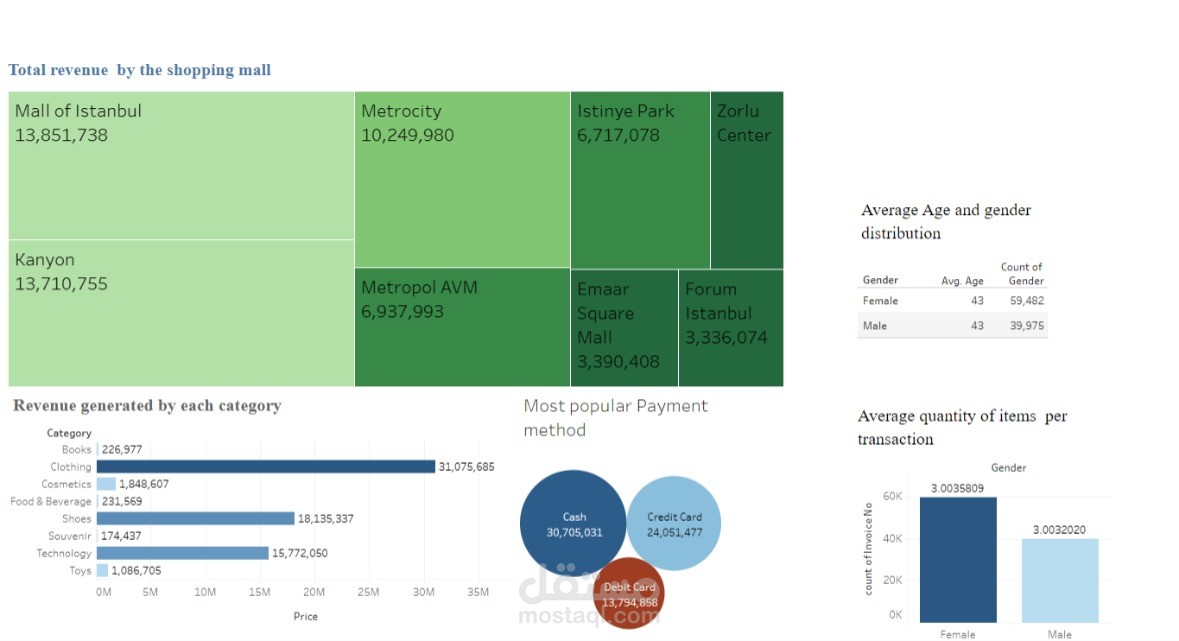Click the Clothing category label
The width and height of the screenshot is (1179, 641).
[71, 466]
